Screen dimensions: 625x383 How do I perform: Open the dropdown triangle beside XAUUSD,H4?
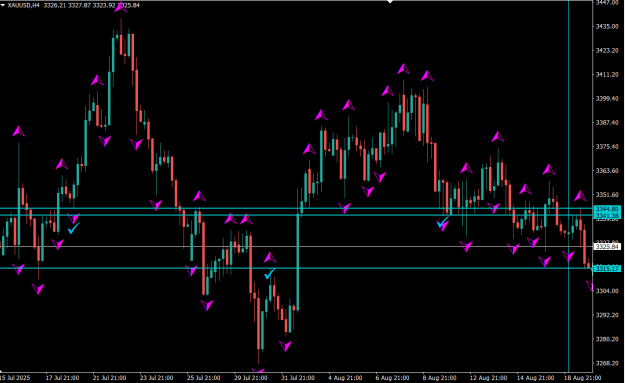pyautogui.click(x=3, y=5)
